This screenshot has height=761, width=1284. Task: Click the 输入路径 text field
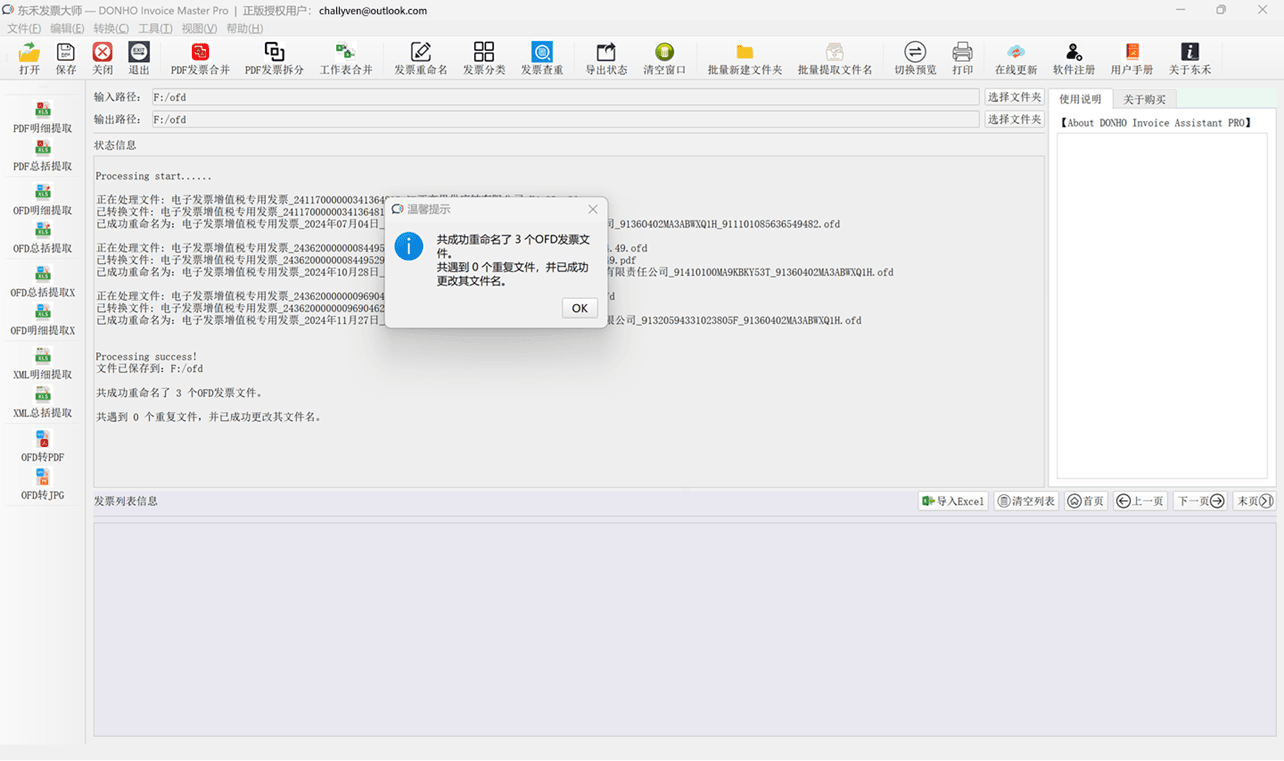pyautogui.click(x=564, y=97)
